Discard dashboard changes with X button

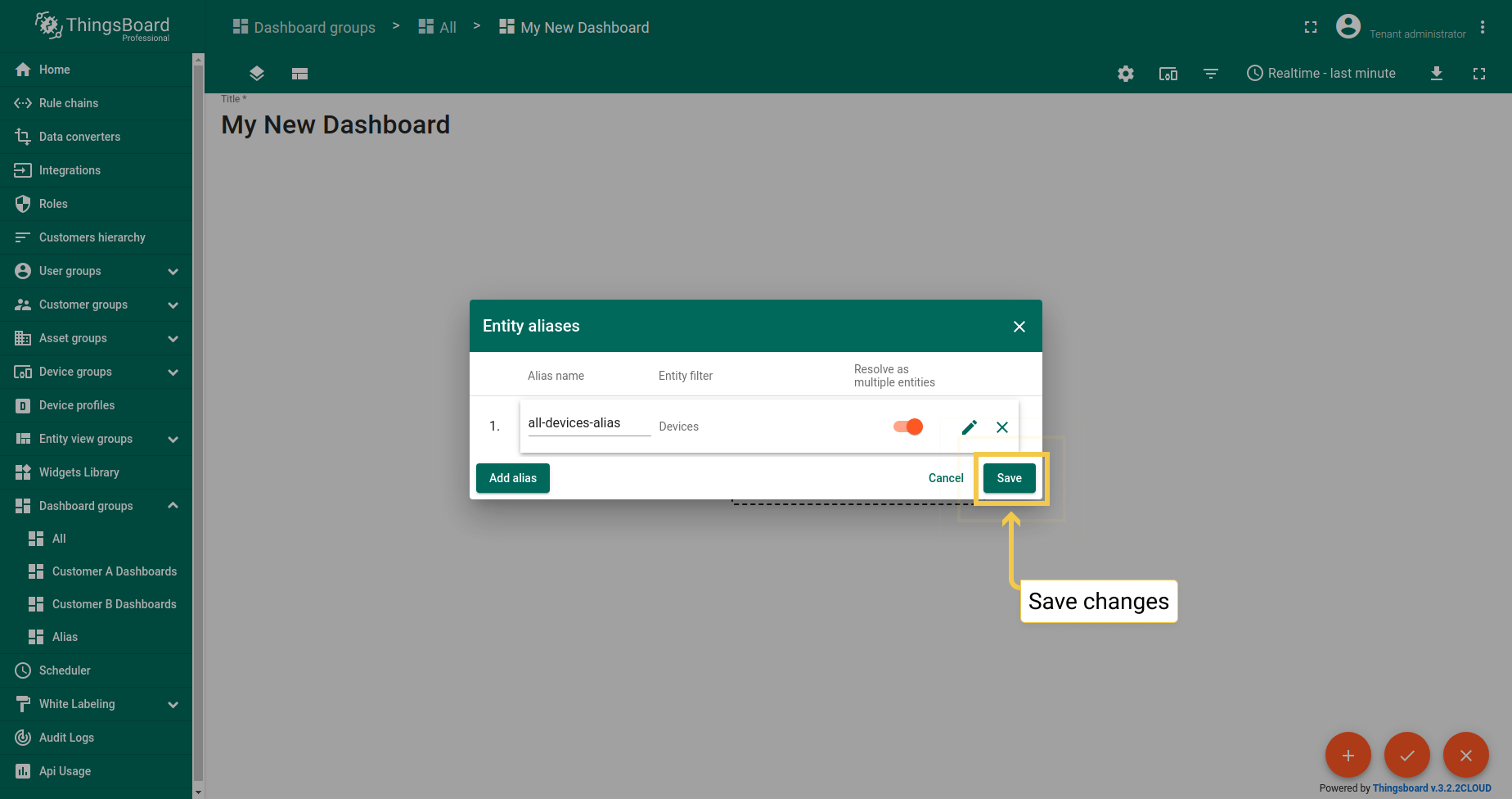click(1466, 755)
